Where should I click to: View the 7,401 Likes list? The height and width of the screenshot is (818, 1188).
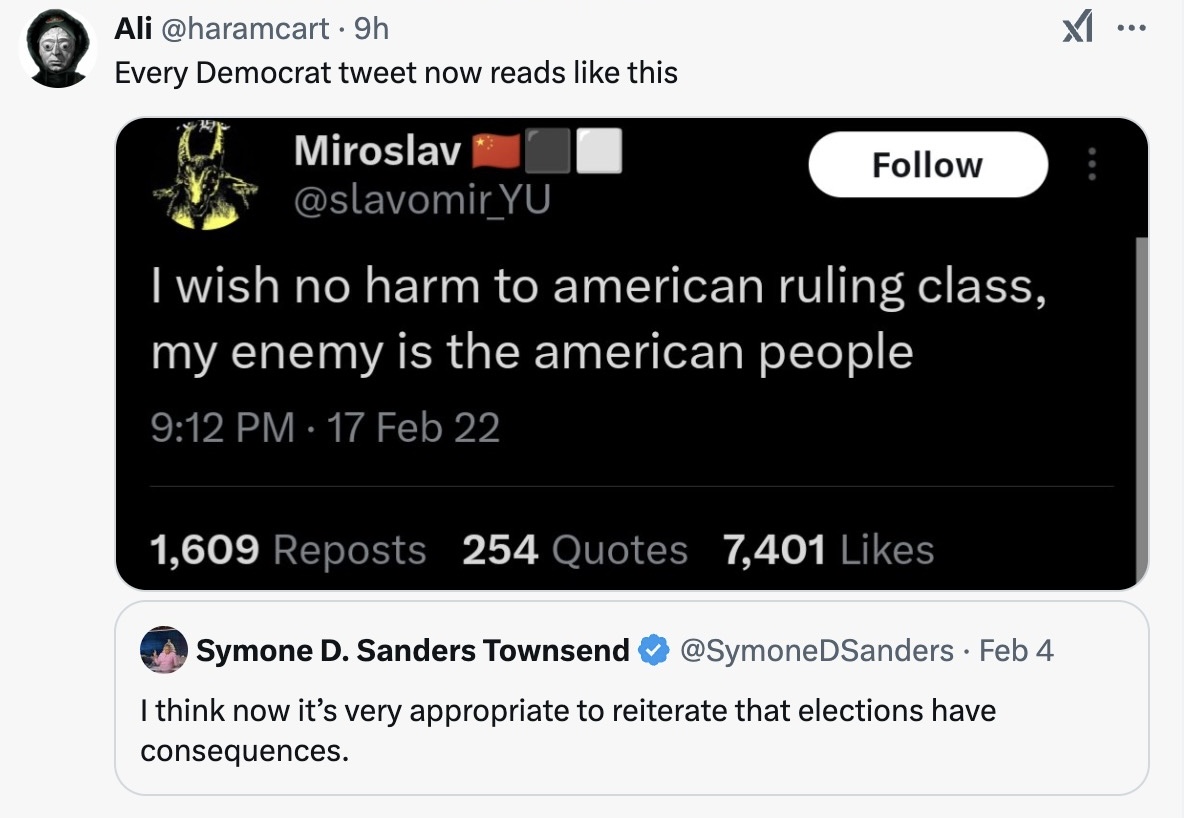(829, 550)
